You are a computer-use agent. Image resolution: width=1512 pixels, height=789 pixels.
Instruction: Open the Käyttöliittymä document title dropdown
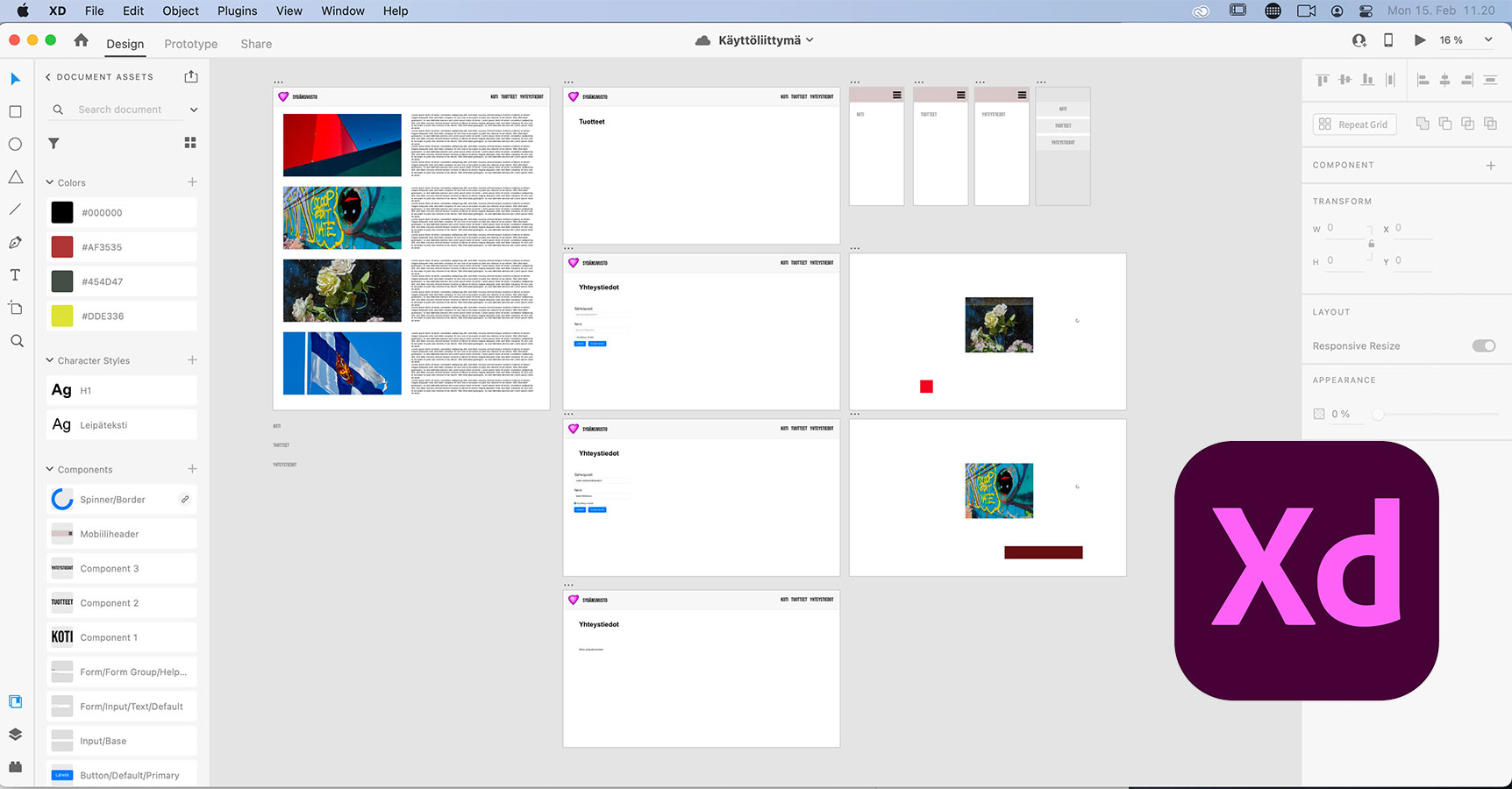[x=809, y=39]
